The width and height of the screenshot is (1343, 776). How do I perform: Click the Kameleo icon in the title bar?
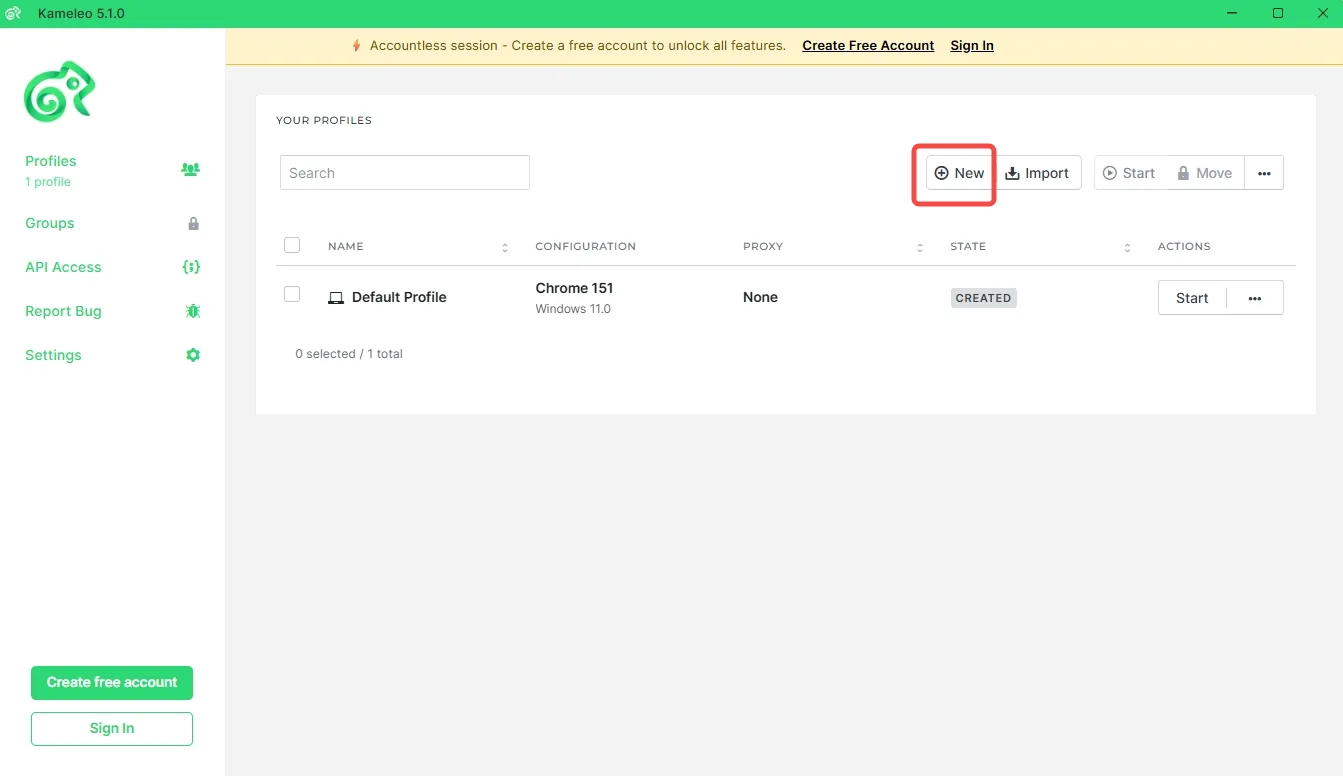click(14, 14)
